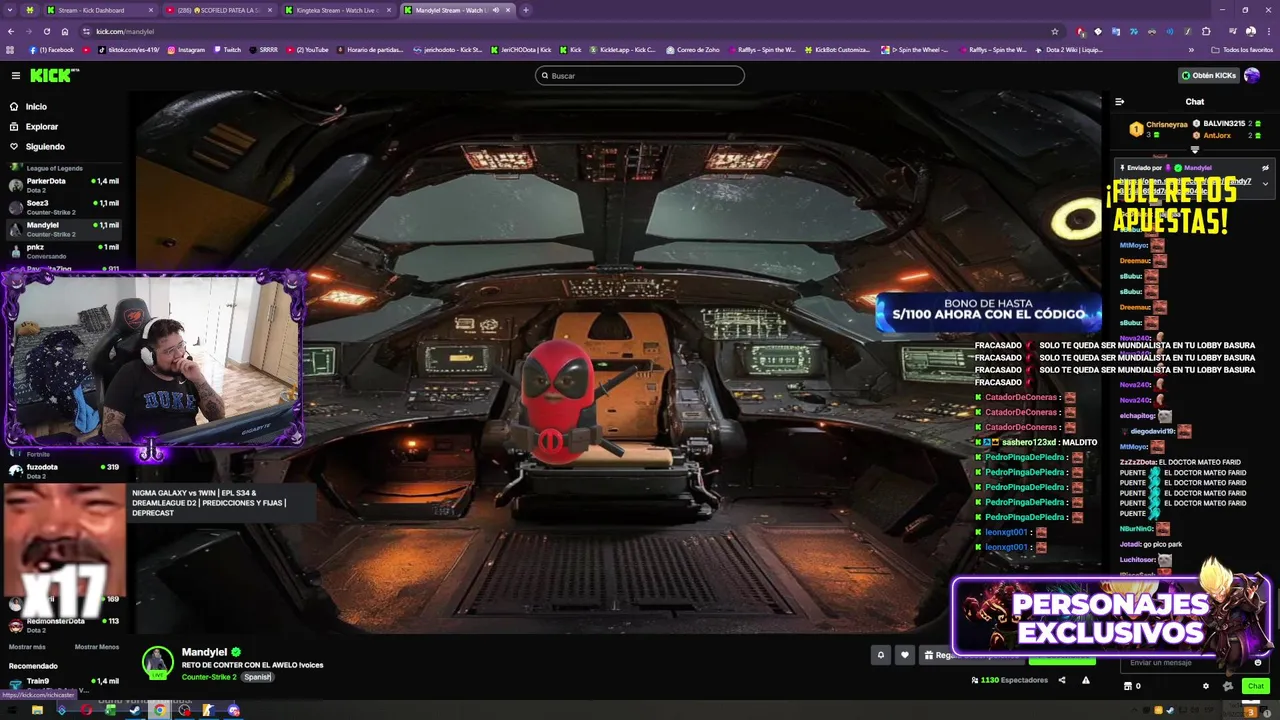The height and width of the screenshot is (720, 1280).
Task: Open the Chrome extensions puzzle icon
Action: [1206, 31]
